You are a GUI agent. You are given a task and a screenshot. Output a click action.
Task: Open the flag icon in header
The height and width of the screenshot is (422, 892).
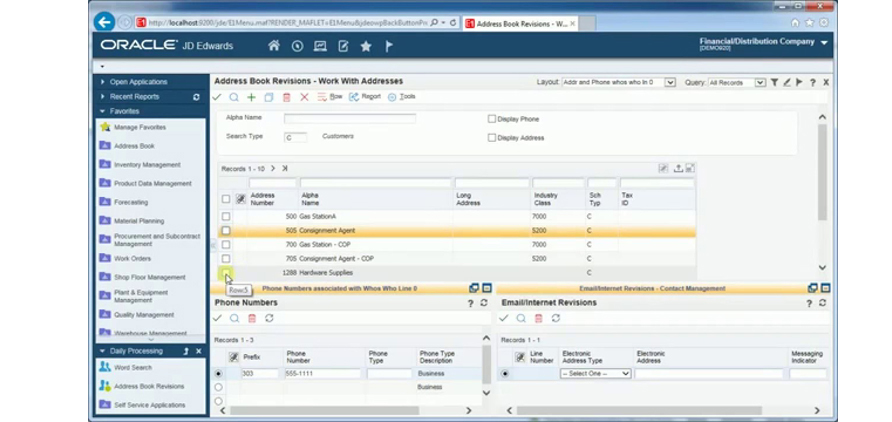[389, 46]
